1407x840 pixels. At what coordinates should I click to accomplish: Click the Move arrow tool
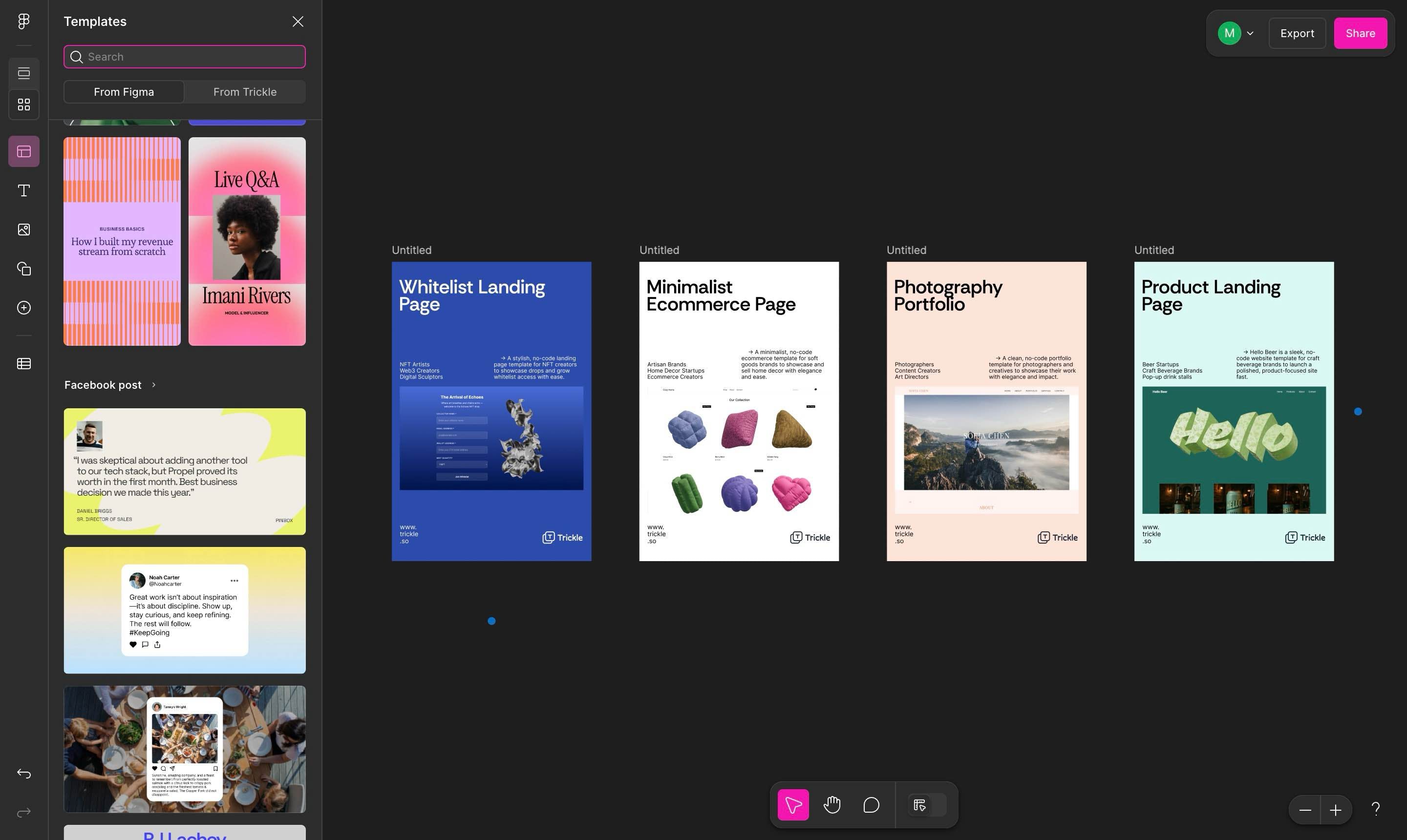coord(793,804)
